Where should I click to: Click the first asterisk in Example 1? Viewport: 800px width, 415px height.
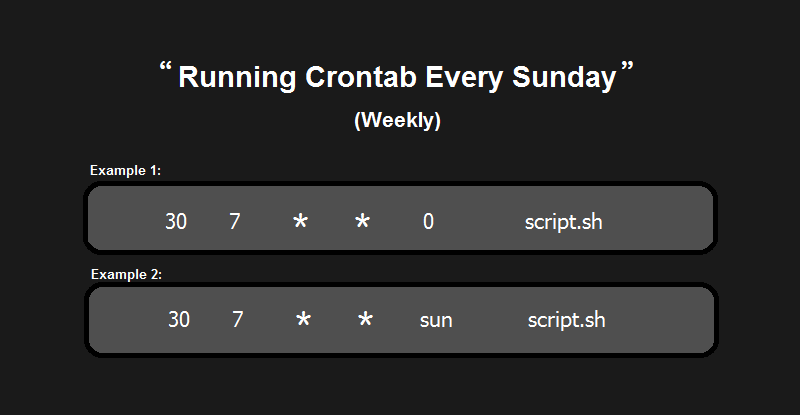click(301, 221)
